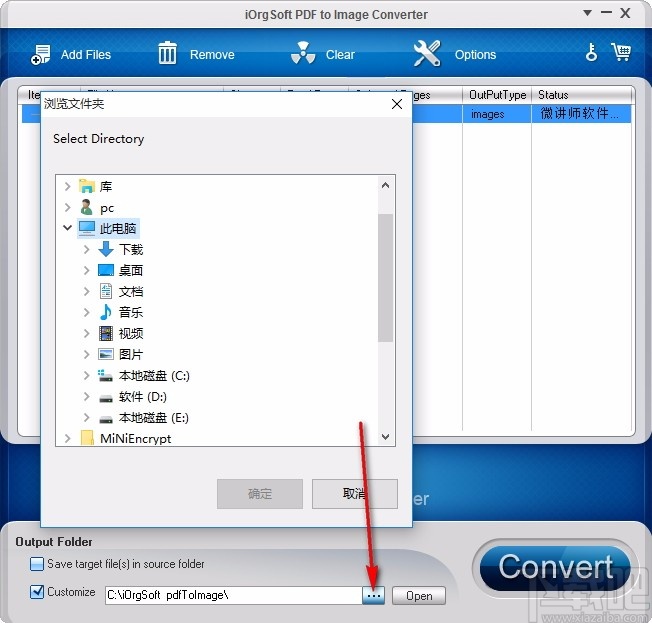The width and height of the screenshot is (652, 623).
Task: Click the 微讲师软件 status cell
Action: tap(581, 114)
